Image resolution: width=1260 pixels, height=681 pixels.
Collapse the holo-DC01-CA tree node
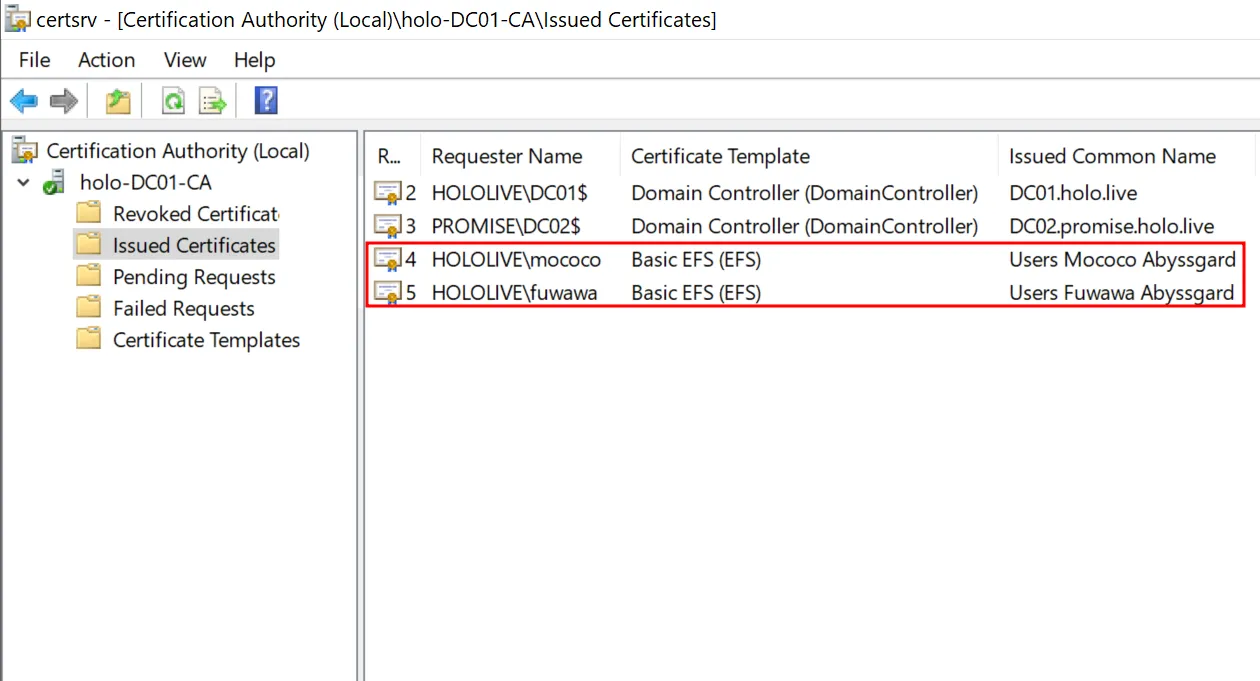point(24,183)
